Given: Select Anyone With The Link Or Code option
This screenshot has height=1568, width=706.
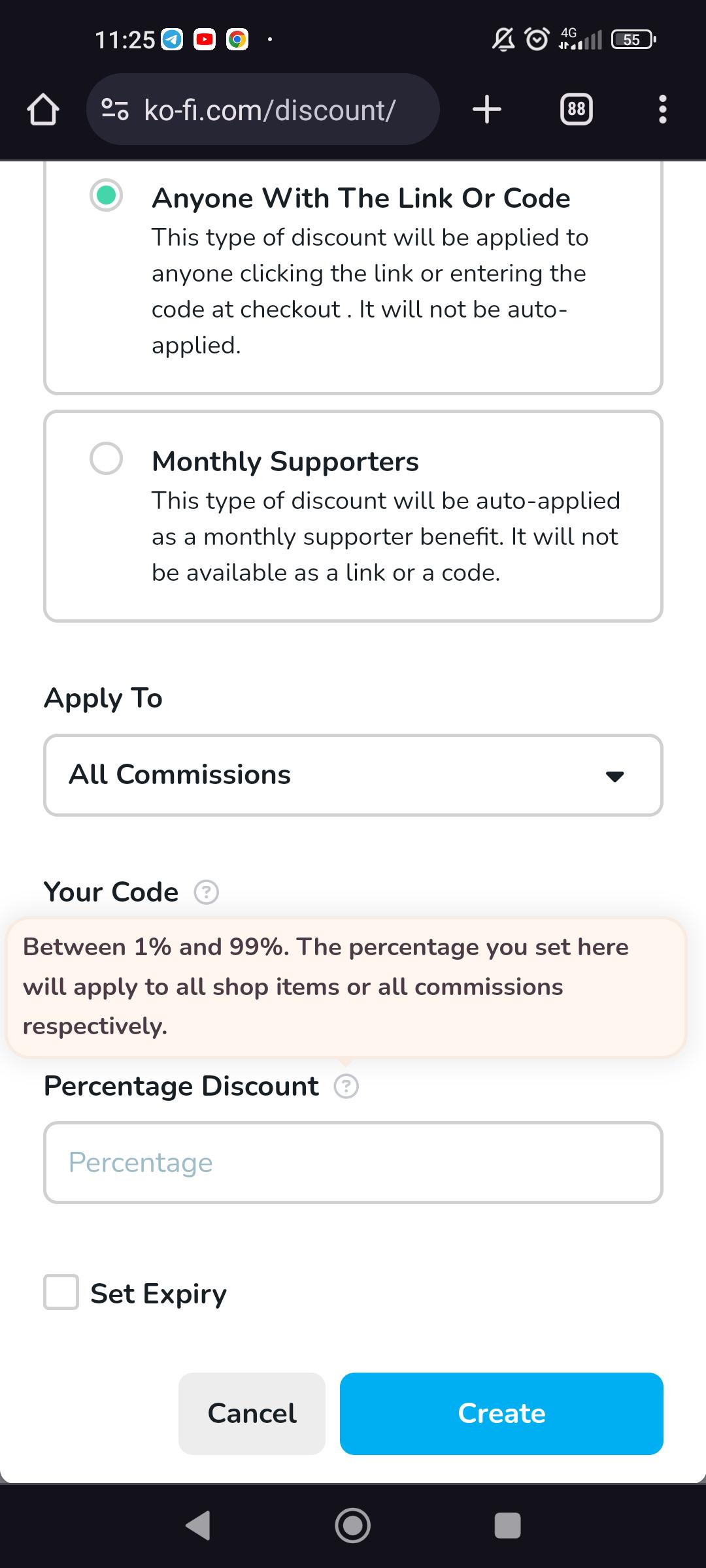Looking at the screenshot, I should point(106,195).
